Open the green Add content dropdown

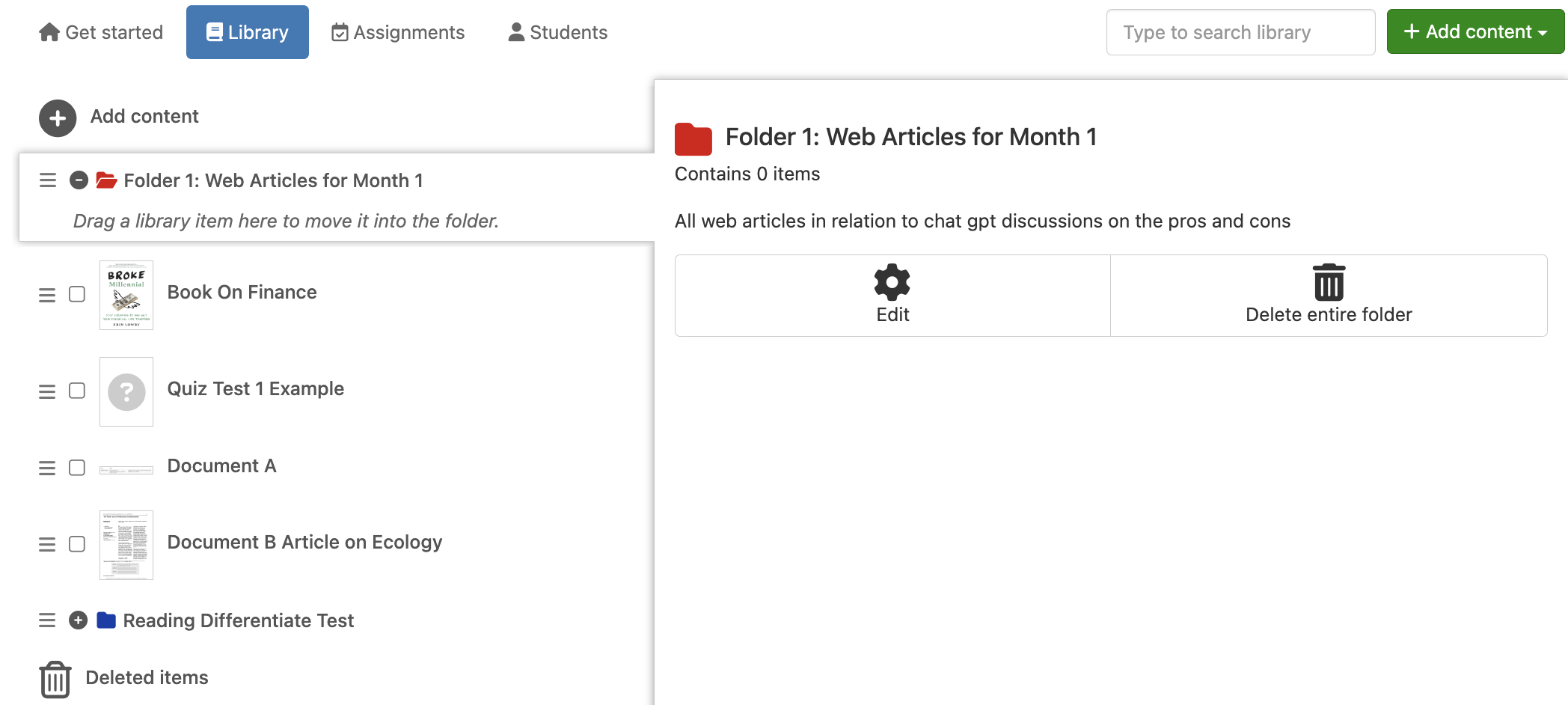(1474, 32)
